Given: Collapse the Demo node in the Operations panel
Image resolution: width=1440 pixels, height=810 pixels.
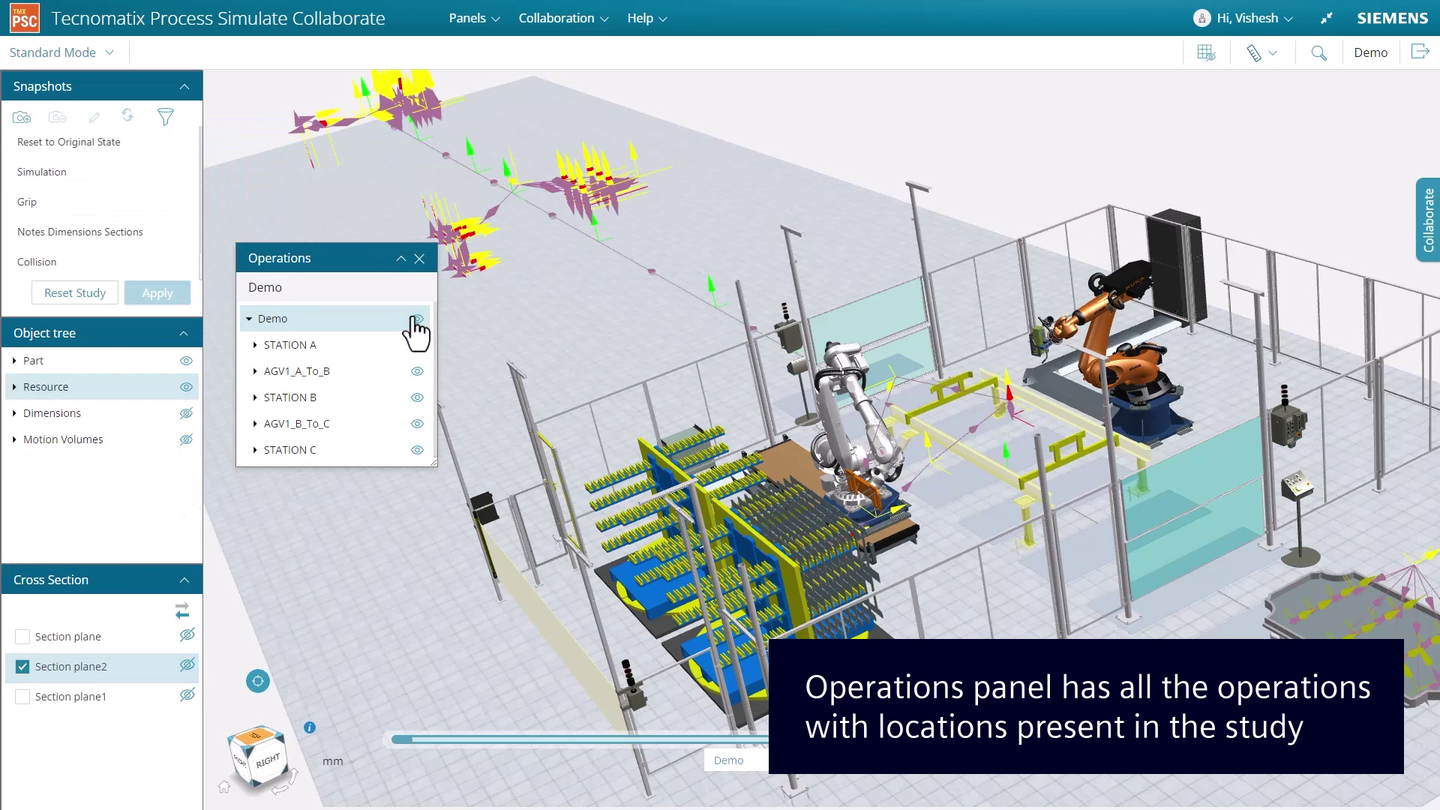Looking at the screenshot, I should 248,318.
